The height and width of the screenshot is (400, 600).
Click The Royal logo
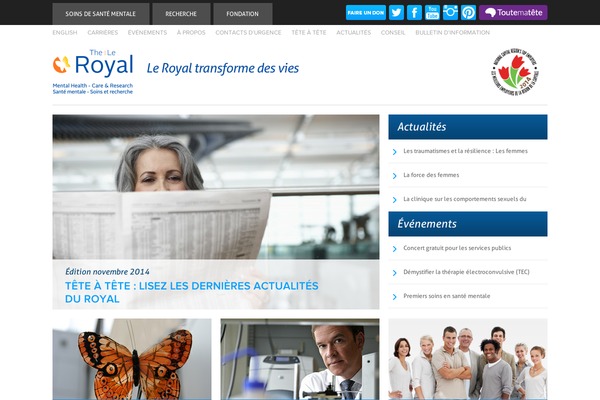[x=93, y=72]
